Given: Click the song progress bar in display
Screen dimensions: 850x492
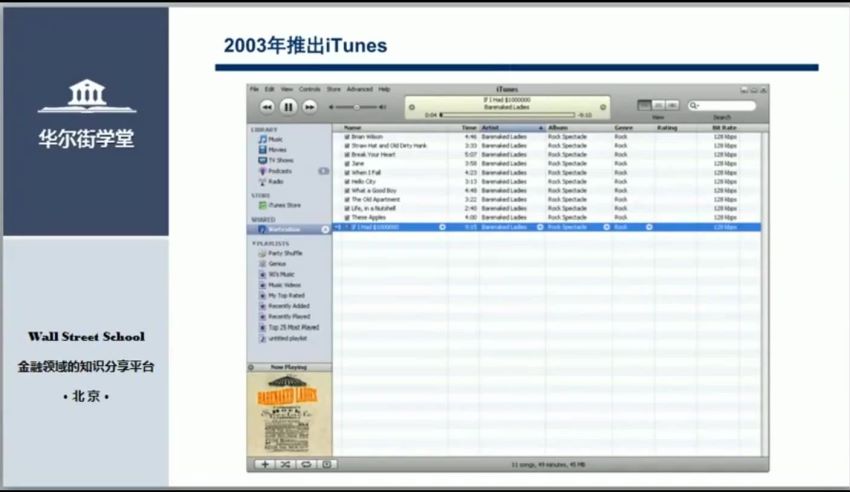Looking at the screenshot, I should point(507,115).
